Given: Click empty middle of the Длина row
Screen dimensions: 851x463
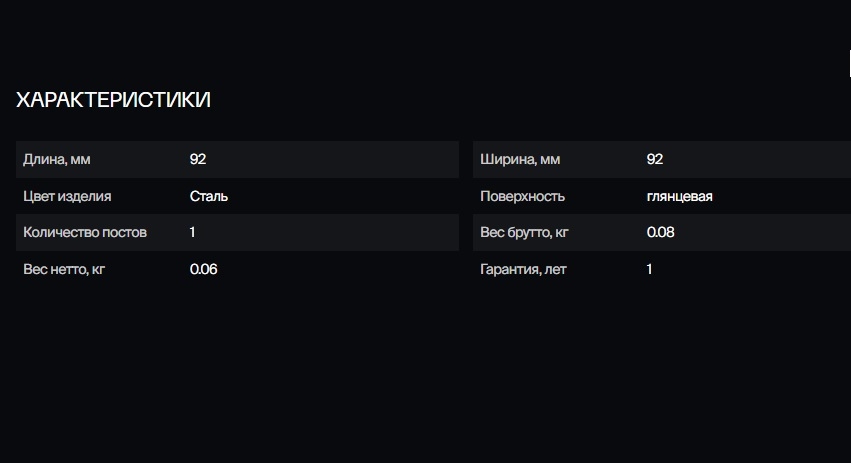Looking at the screenshot, I should point(330,160).
